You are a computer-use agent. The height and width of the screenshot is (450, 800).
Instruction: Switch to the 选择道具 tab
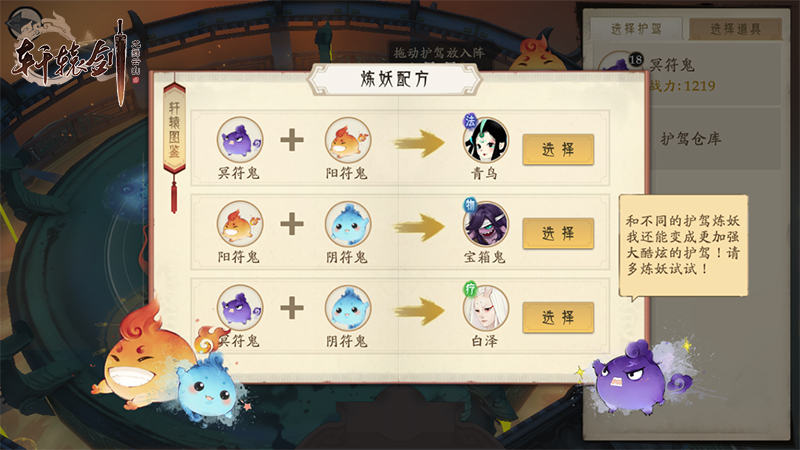coord(736,29)
